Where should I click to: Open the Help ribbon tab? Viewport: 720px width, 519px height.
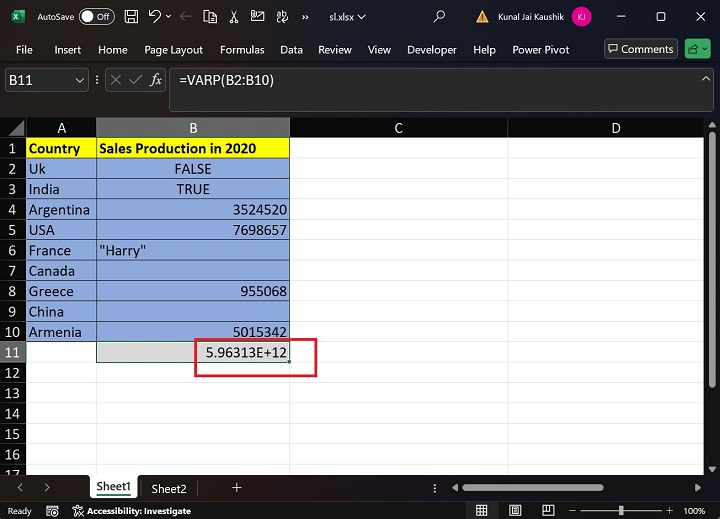pos(484,50)
